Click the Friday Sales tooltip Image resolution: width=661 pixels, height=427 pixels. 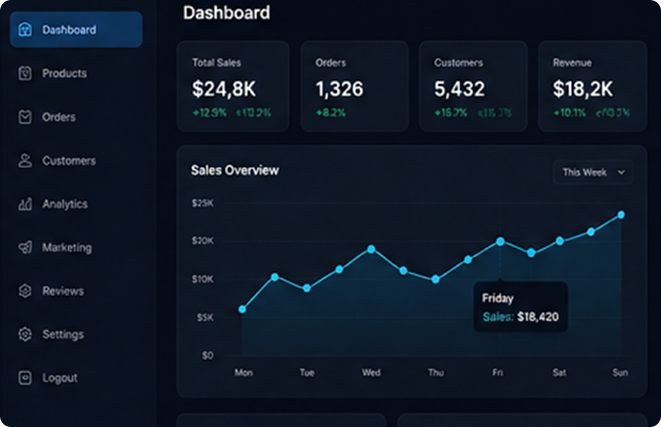point(521,307)
